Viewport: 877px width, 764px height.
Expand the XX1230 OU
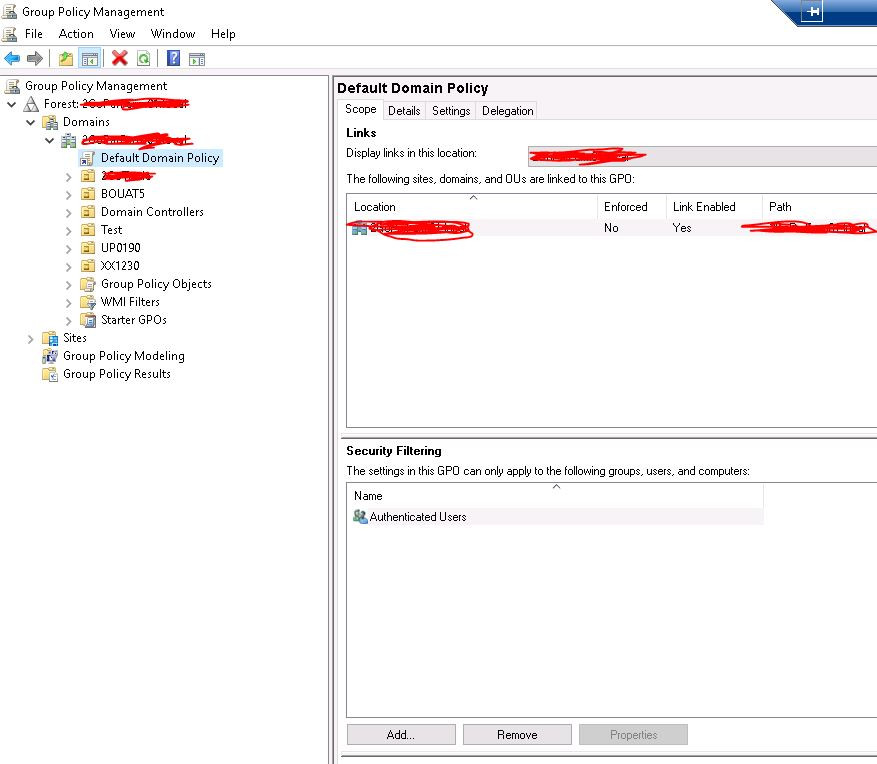68,266
